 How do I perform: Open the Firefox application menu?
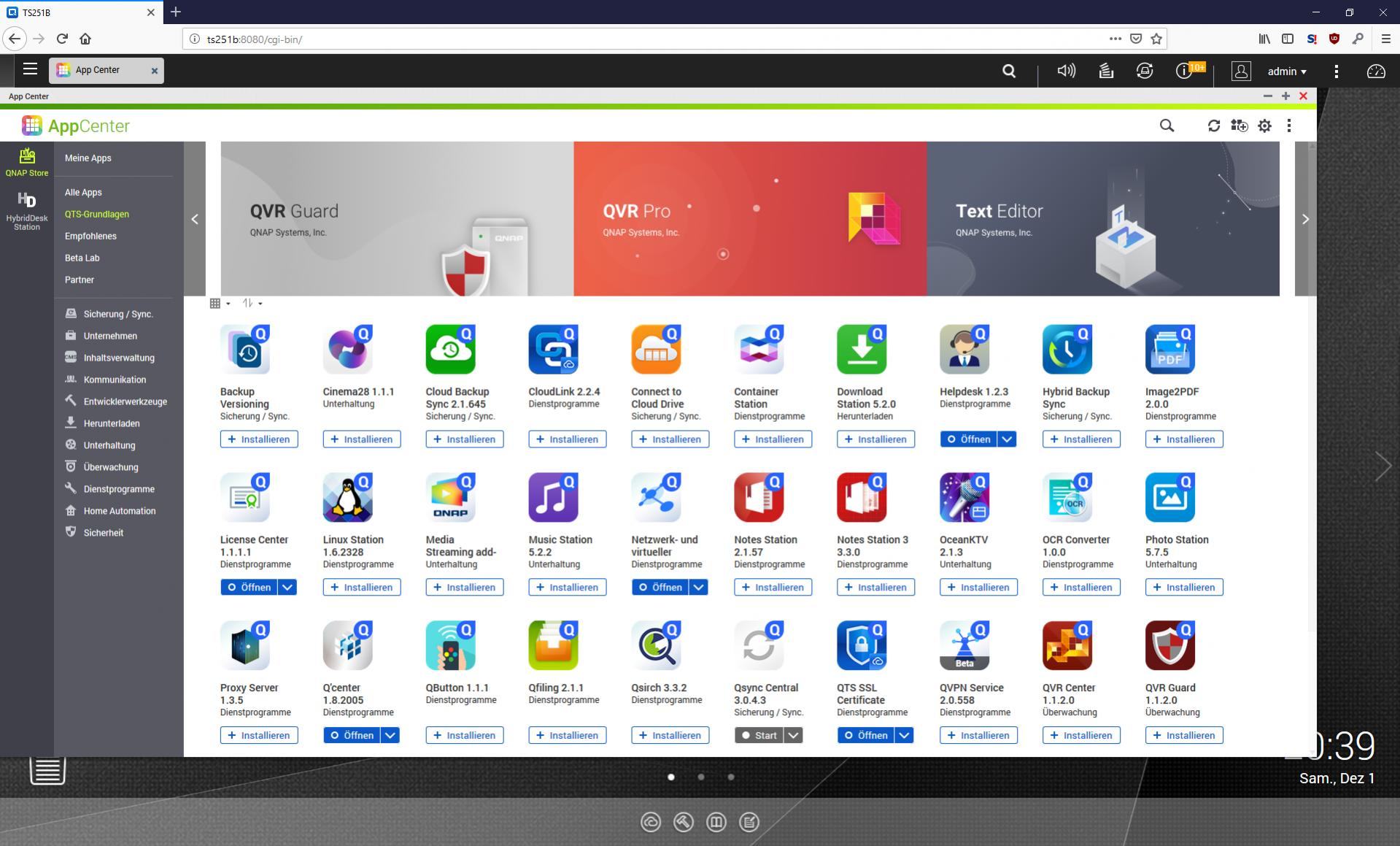pos(1385,39)
